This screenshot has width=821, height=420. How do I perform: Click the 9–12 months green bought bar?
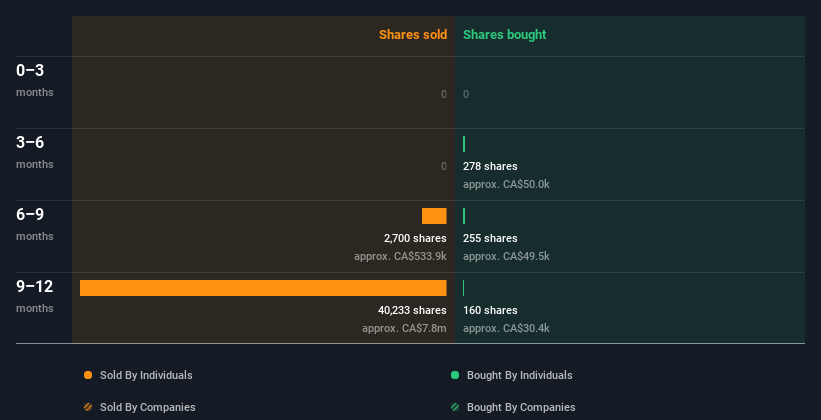pyautogui.click(x=463, y=288)
